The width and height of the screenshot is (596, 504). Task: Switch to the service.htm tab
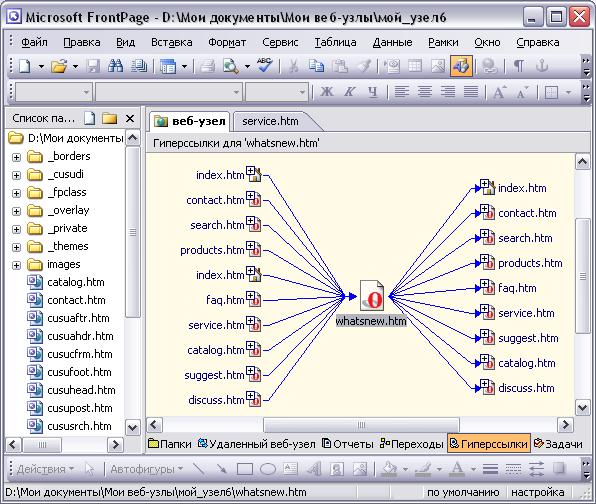click(x=270, y=121)
